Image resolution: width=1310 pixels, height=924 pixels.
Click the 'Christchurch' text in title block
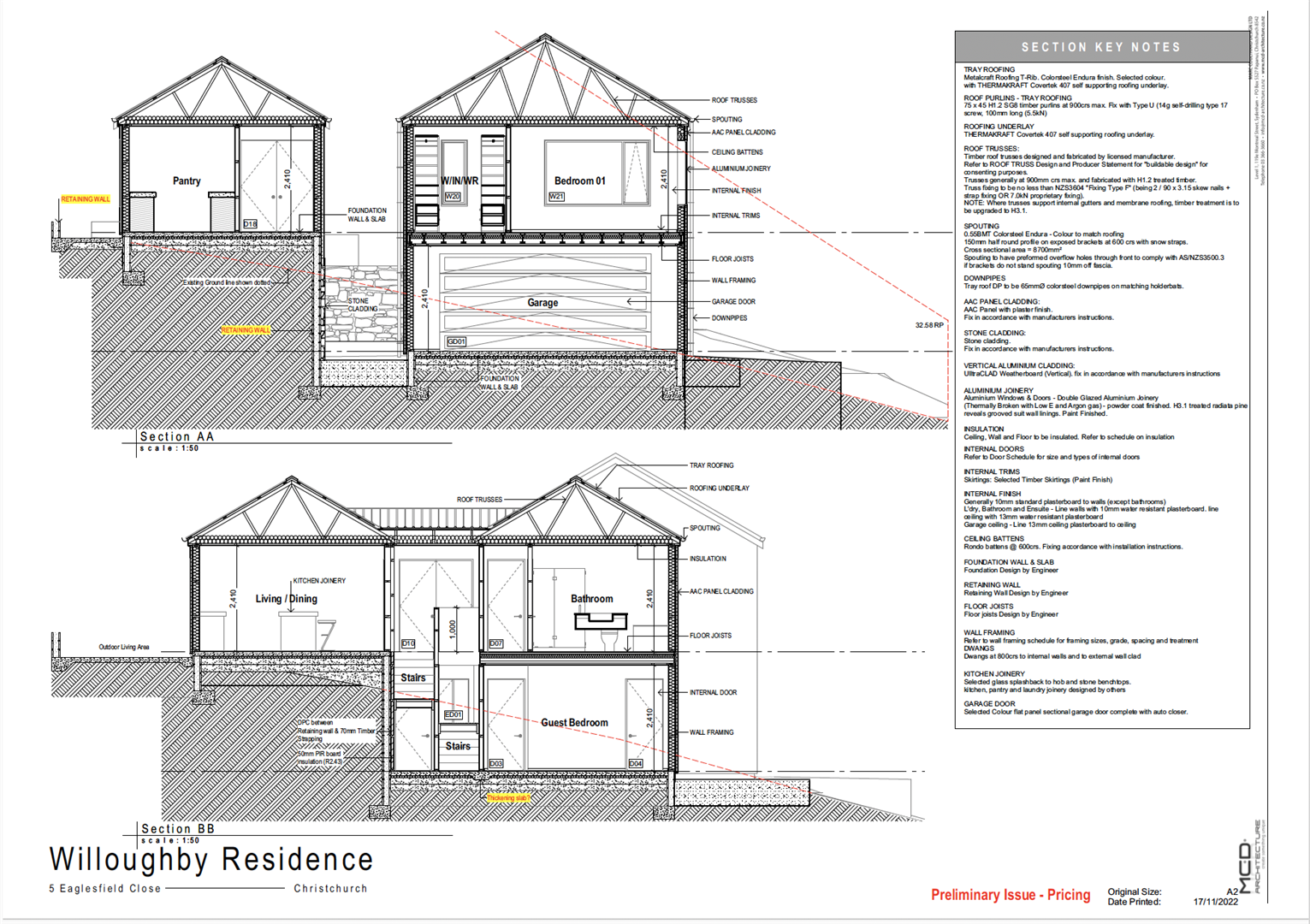(330, 889)
